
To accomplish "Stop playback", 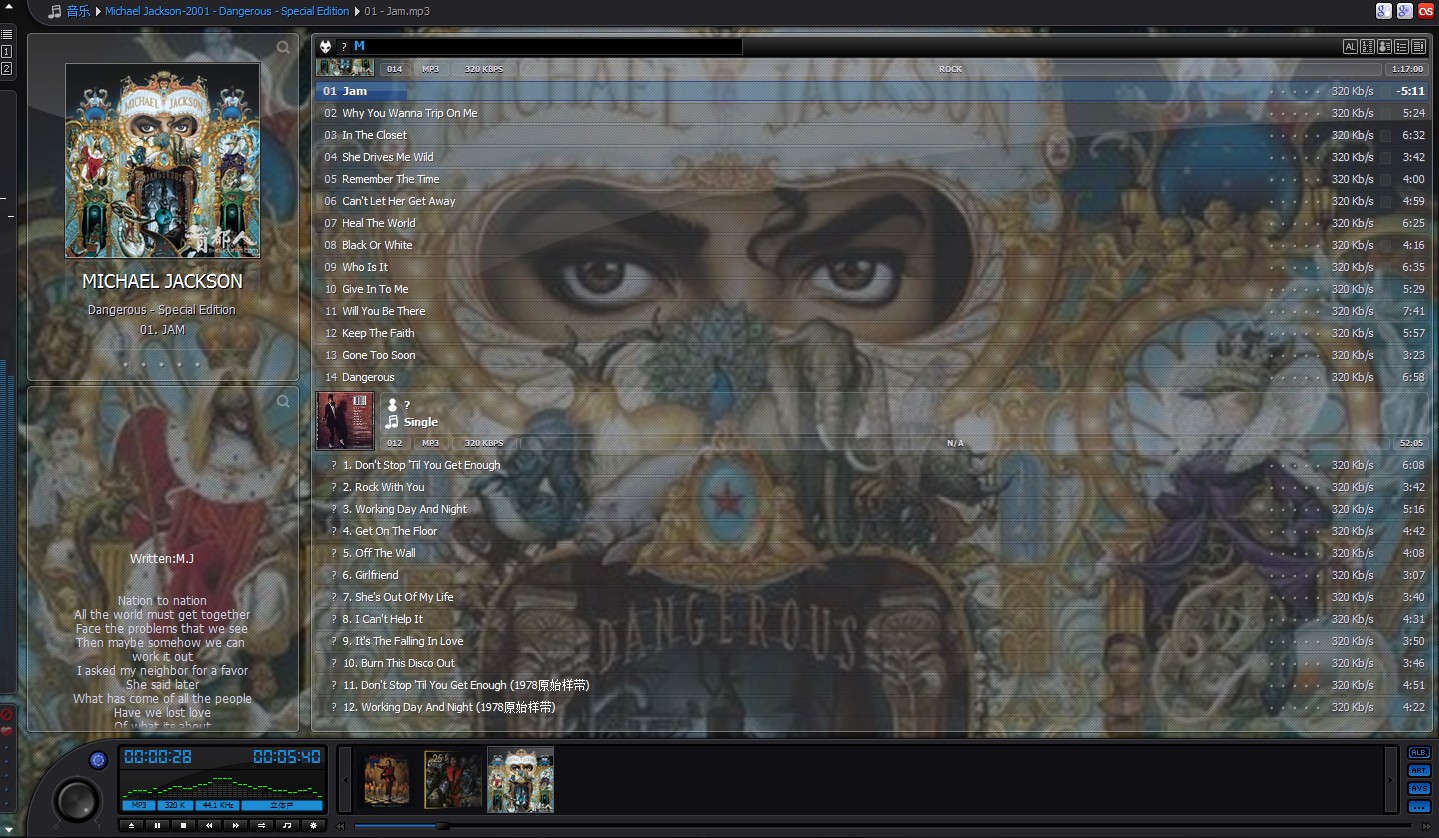I will click(183, 826).
